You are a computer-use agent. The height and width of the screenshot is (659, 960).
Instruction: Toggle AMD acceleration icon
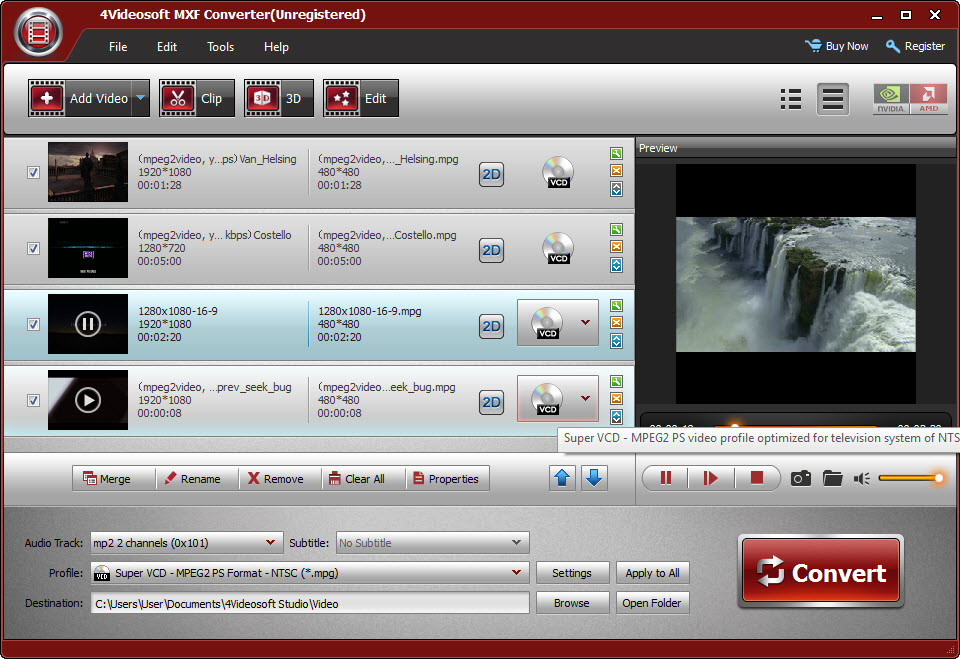pyautogui.click(x=928, y=99)
